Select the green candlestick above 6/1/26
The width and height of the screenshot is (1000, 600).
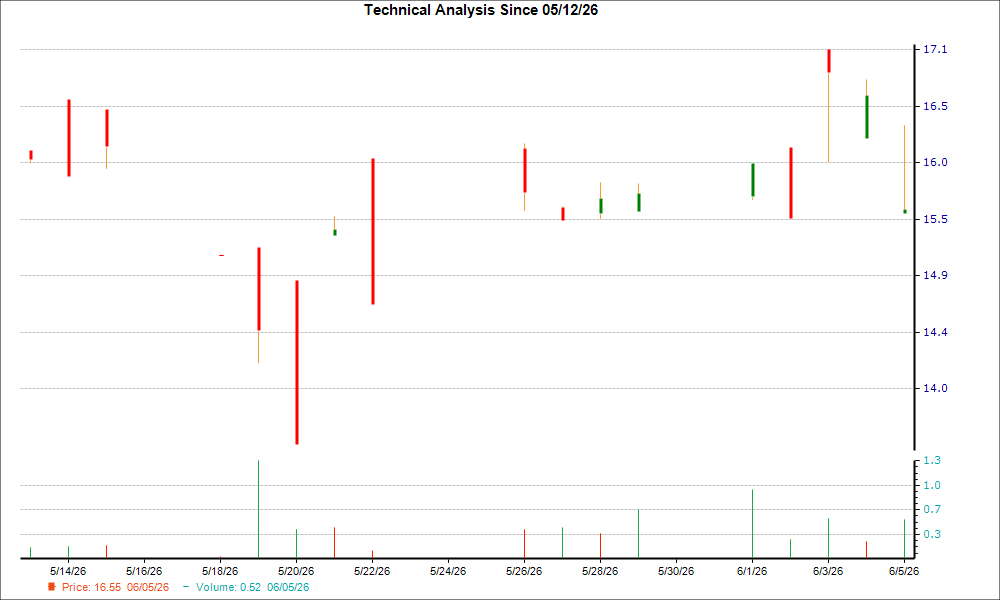pos(753,180)
